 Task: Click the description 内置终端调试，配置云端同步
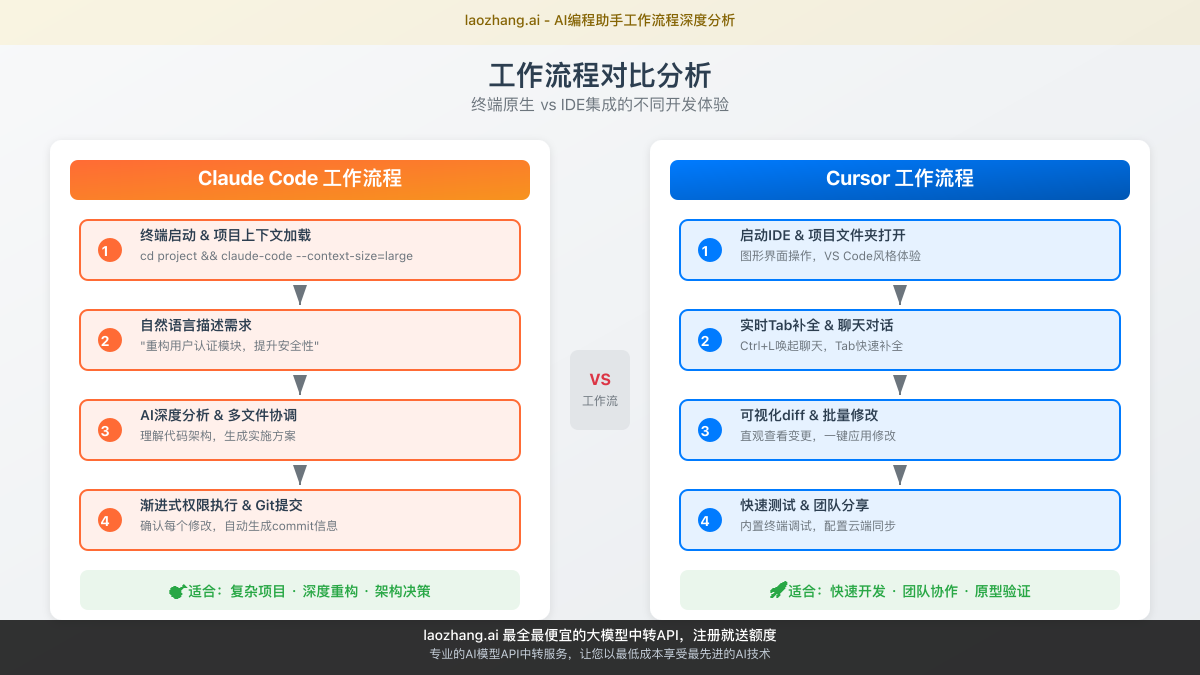coord(818,526)
